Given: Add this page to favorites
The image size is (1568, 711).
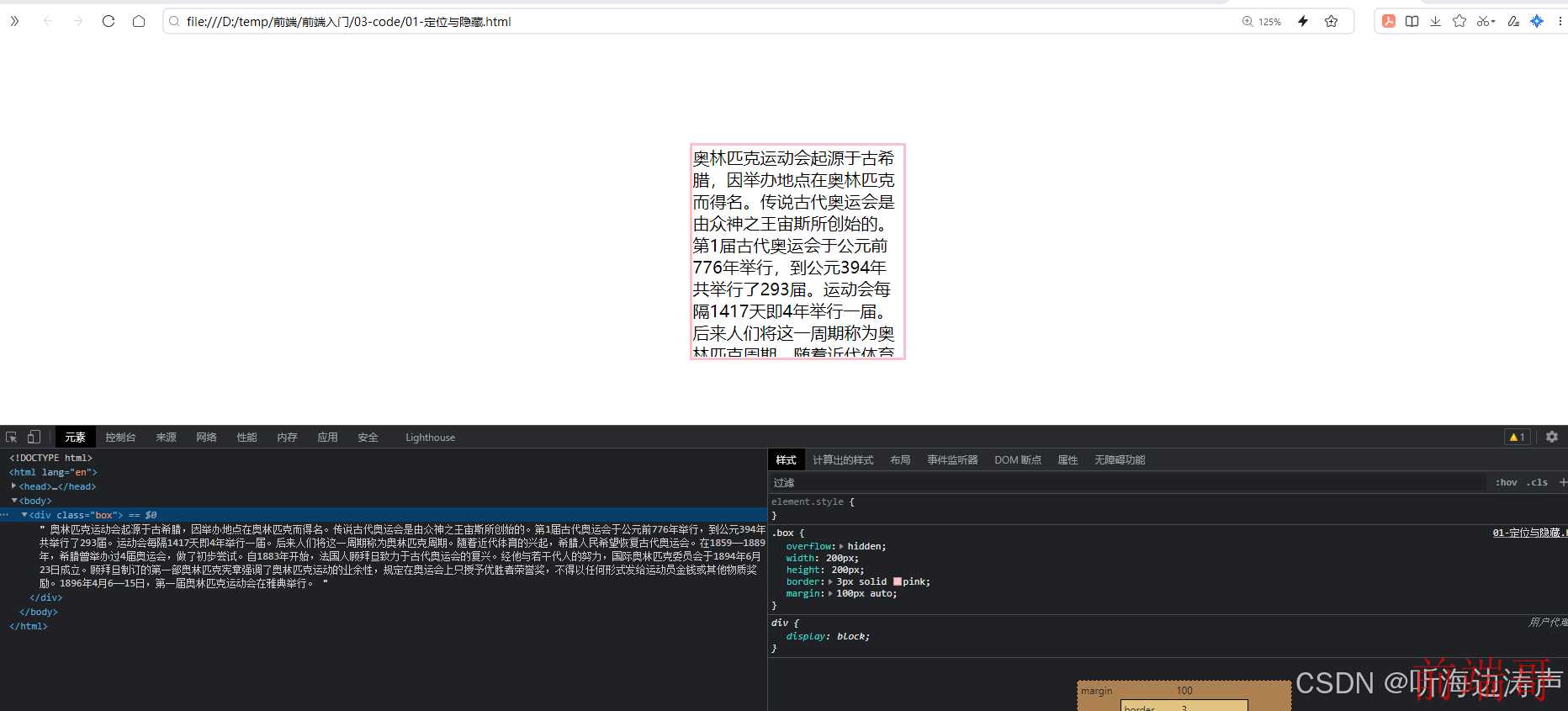Looking at the screenshot, I should [1331, 21].
